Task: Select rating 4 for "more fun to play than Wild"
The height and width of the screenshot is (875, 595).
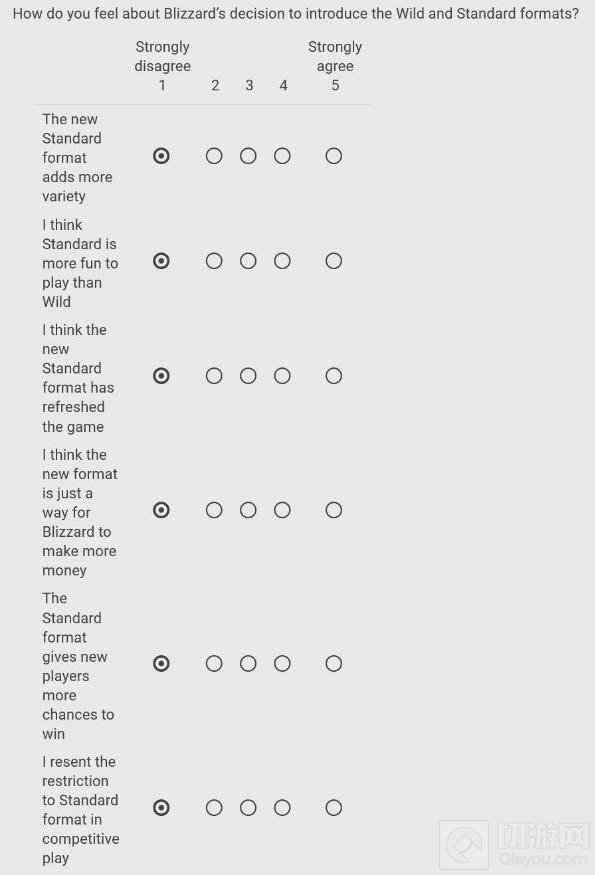Action: point(282,261)
